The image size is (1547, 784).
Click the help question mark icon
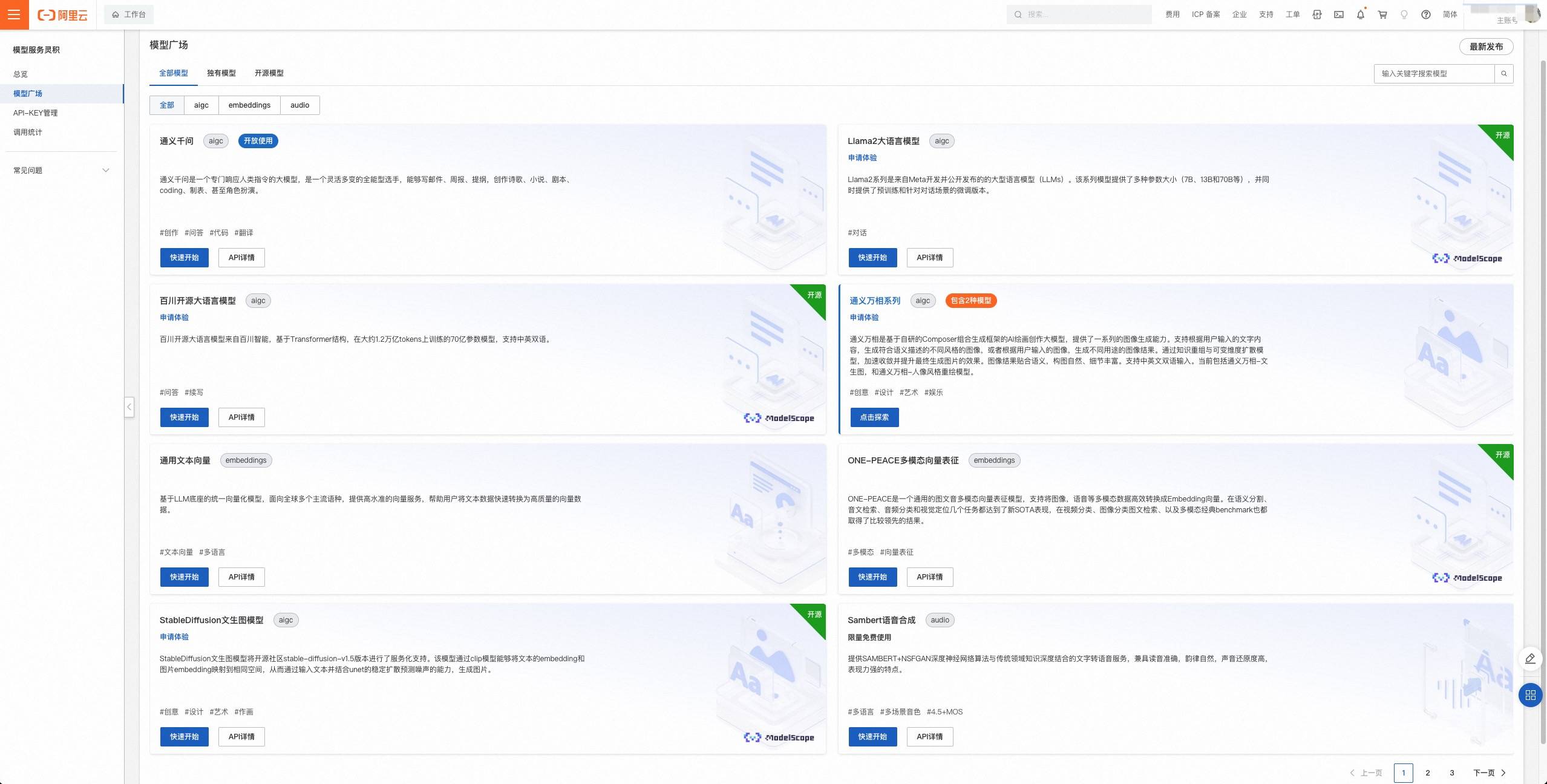(x=1426, y=15)
